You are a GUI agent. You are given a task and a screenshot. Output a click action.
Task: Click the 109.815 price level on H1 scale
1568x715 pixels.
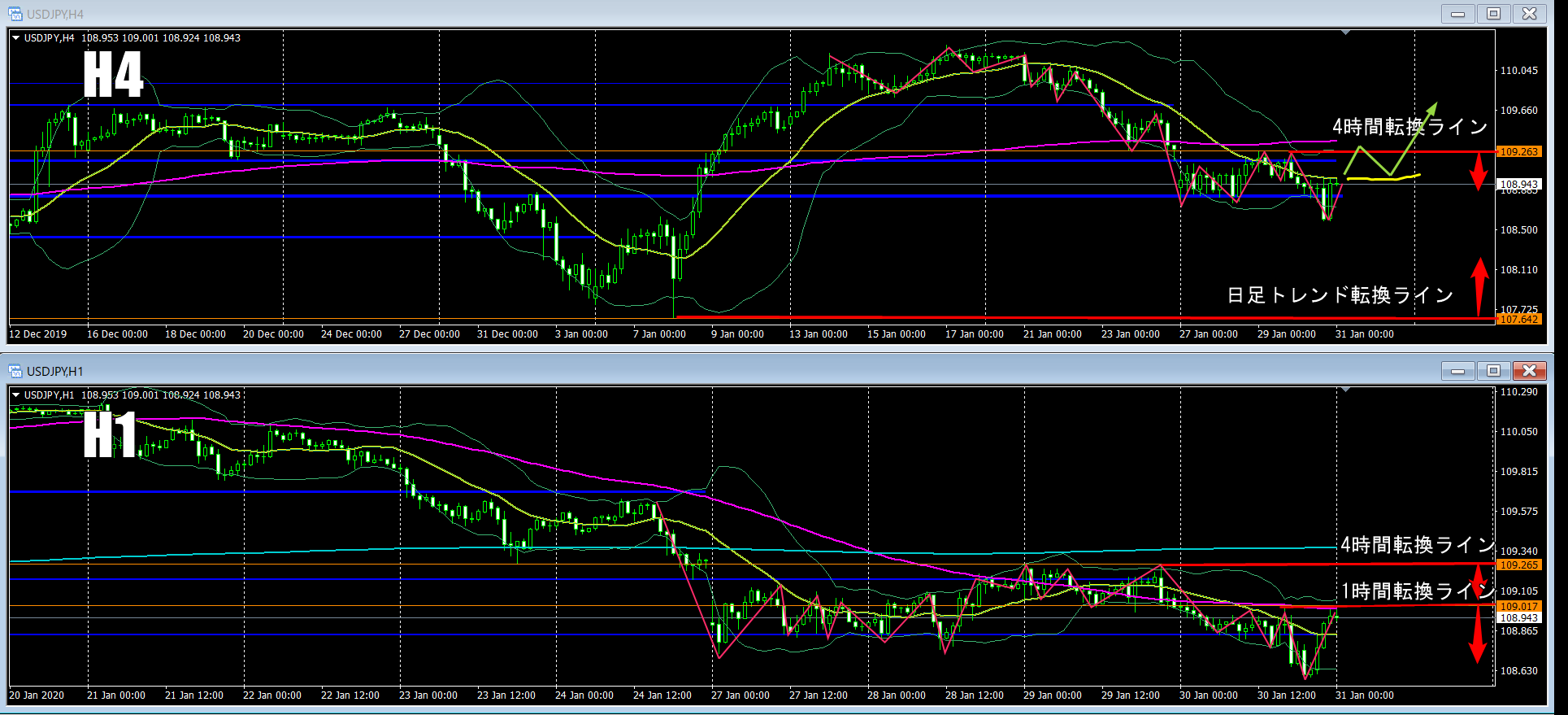pos(1518,472)
